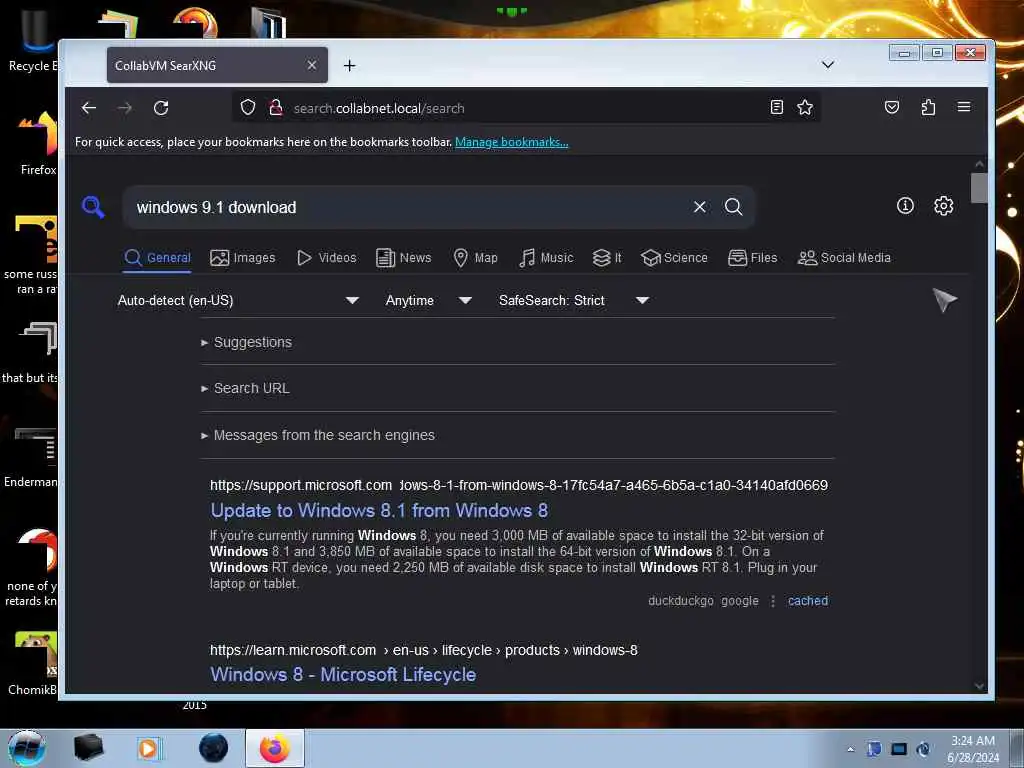The image size is (1024, 768).
Task: Open the taskbar clock showing 3:24 AM
Action: 972,749
